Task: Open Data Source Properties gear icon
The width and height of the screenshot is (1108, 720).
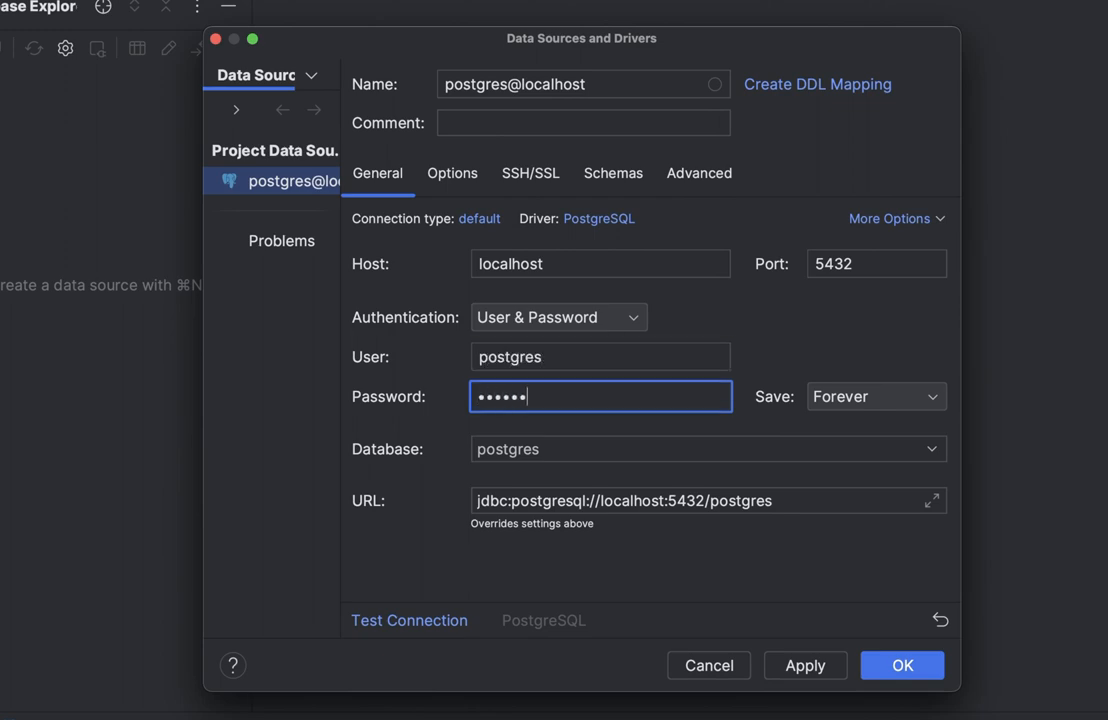Action: coord(65,48)
